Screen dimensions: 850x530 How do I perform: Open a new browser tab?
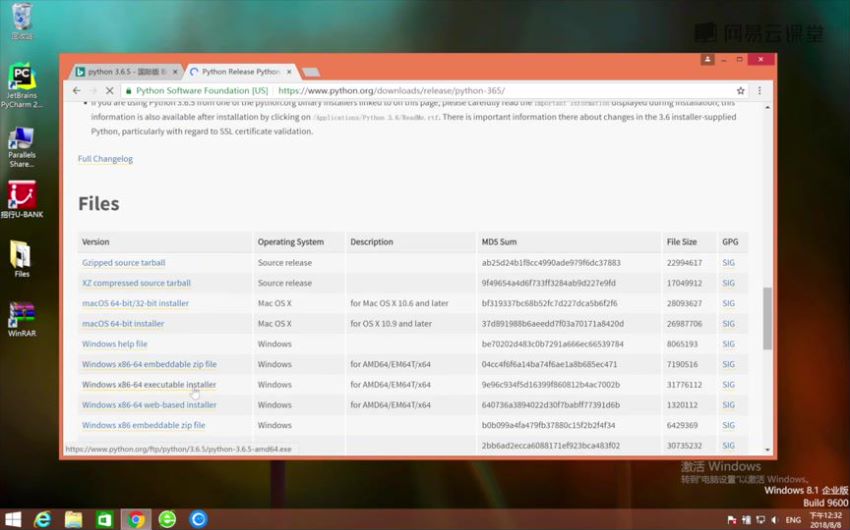click(x=311, y=72)
